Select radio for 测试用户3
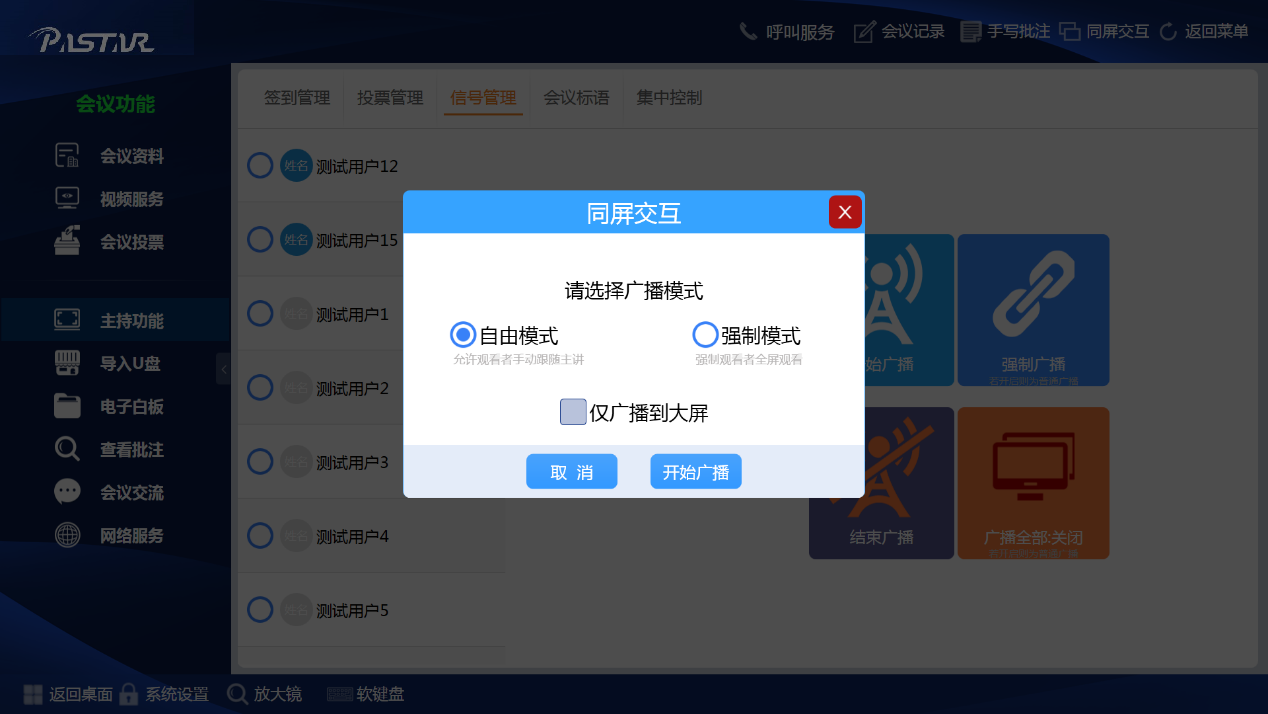Image resolution: width=1268 pixels, height=714 pixels. [x=260, y=462]
